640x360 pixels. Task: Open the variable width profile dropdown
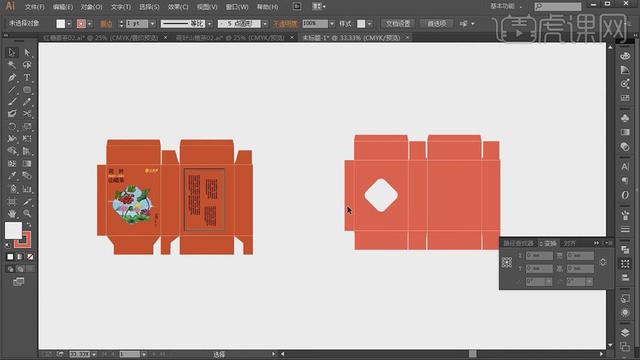click(210, 24)
